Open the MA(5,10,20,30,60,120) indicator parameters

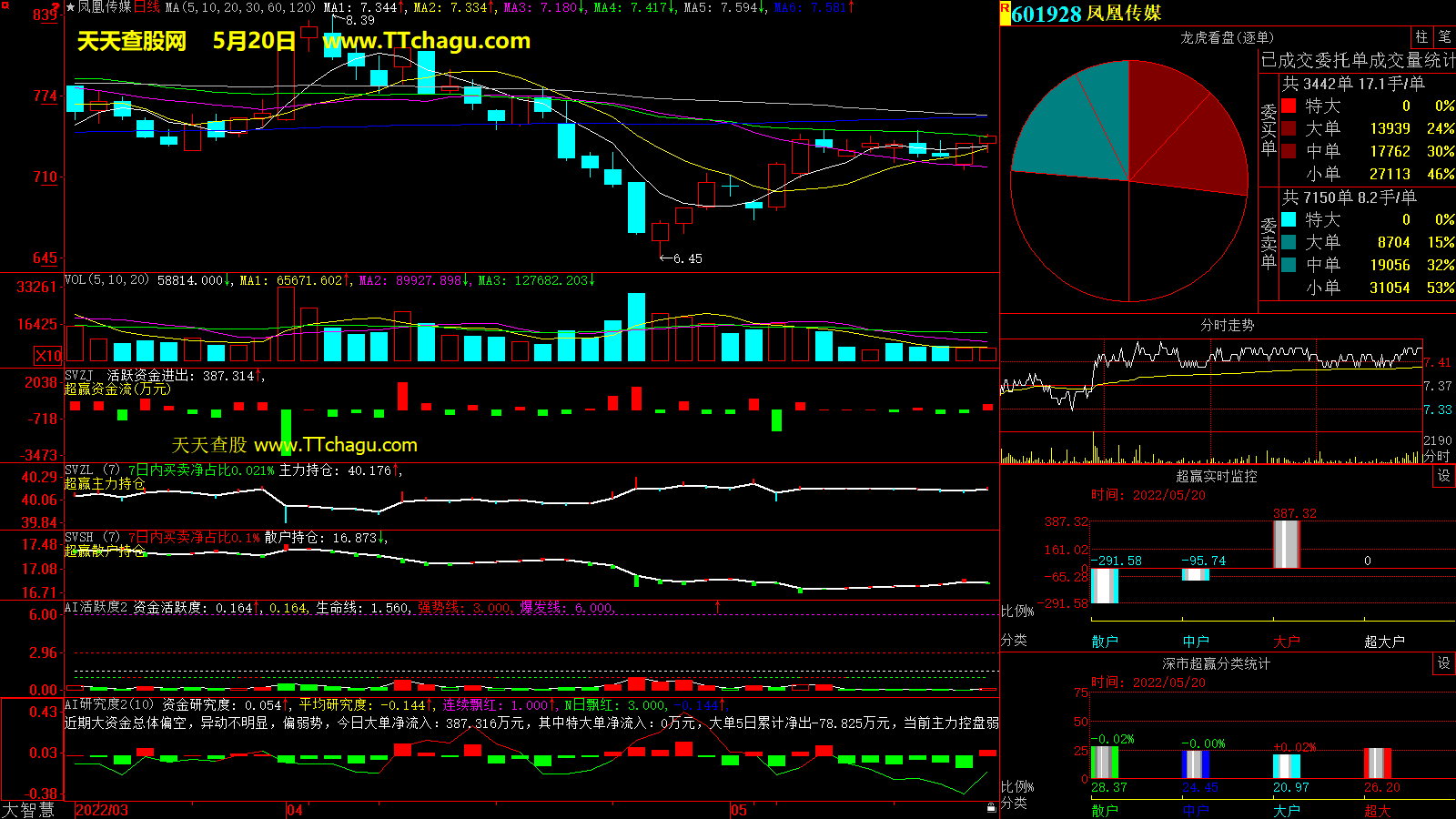click(240, 7)
